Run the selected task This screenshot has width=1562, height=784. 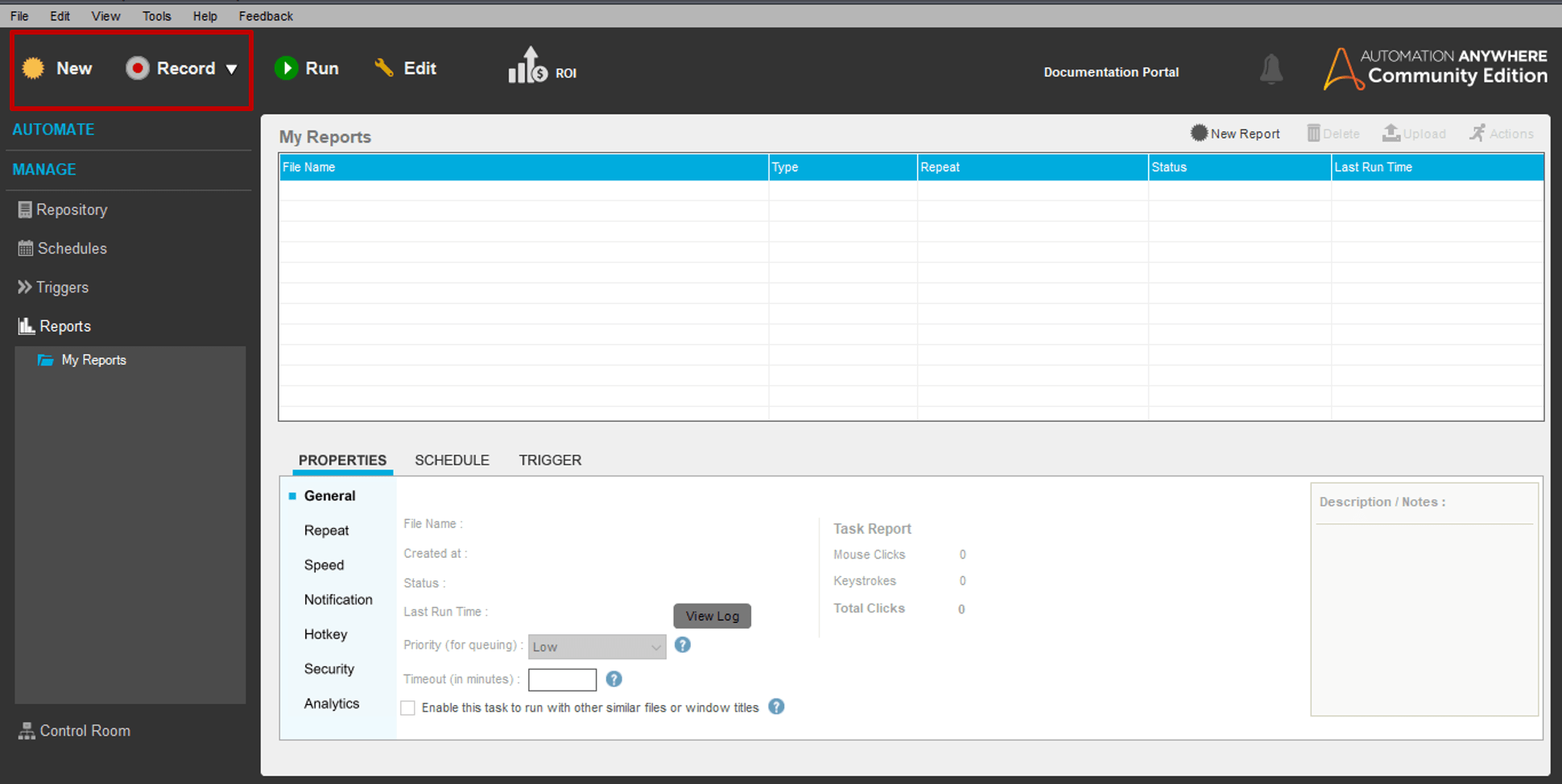click(308, 68)
